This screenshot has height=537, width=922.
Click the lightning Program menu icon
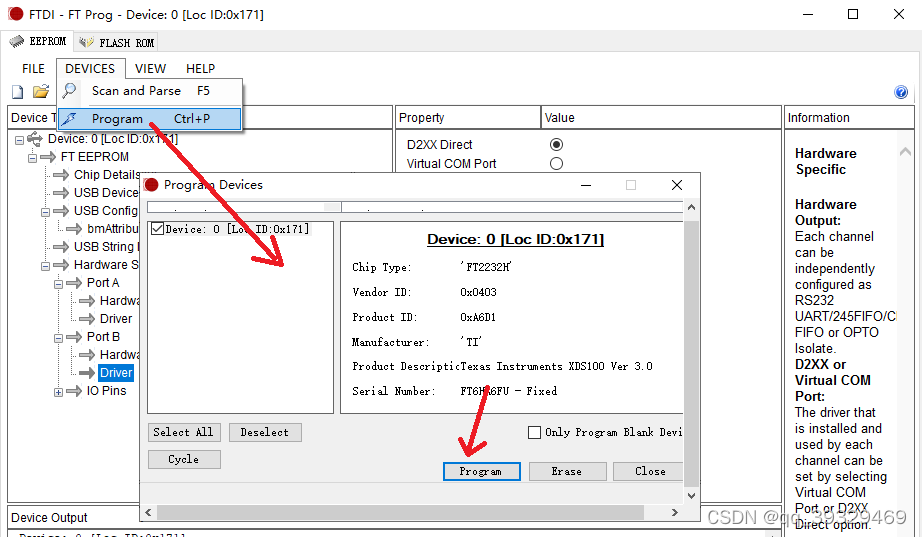[x=69, y=118]
